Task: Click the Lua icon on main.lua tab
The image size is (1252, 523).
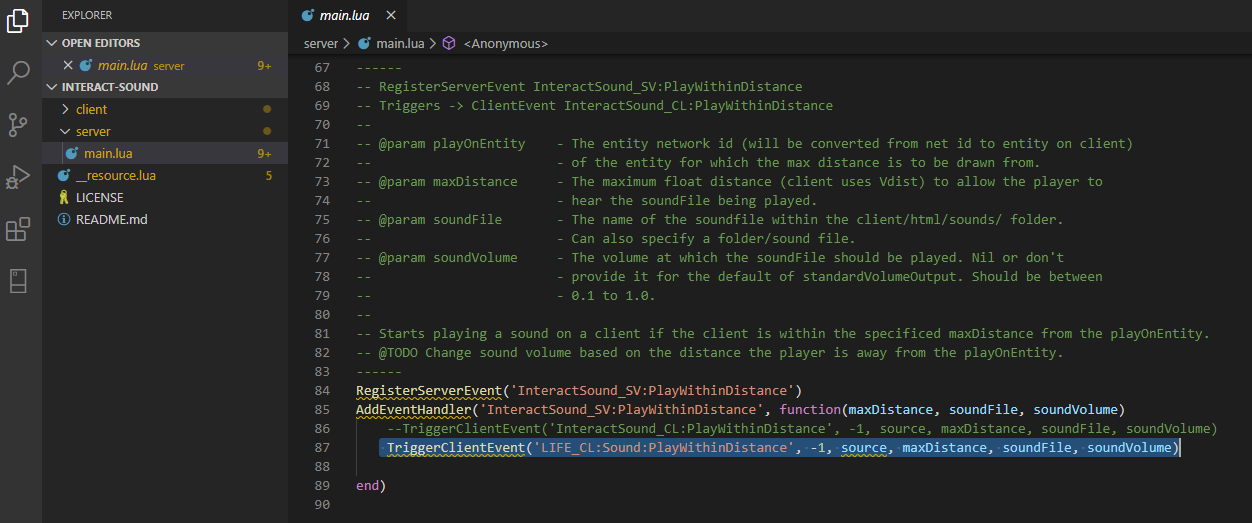Action: [x=308, y=16]
